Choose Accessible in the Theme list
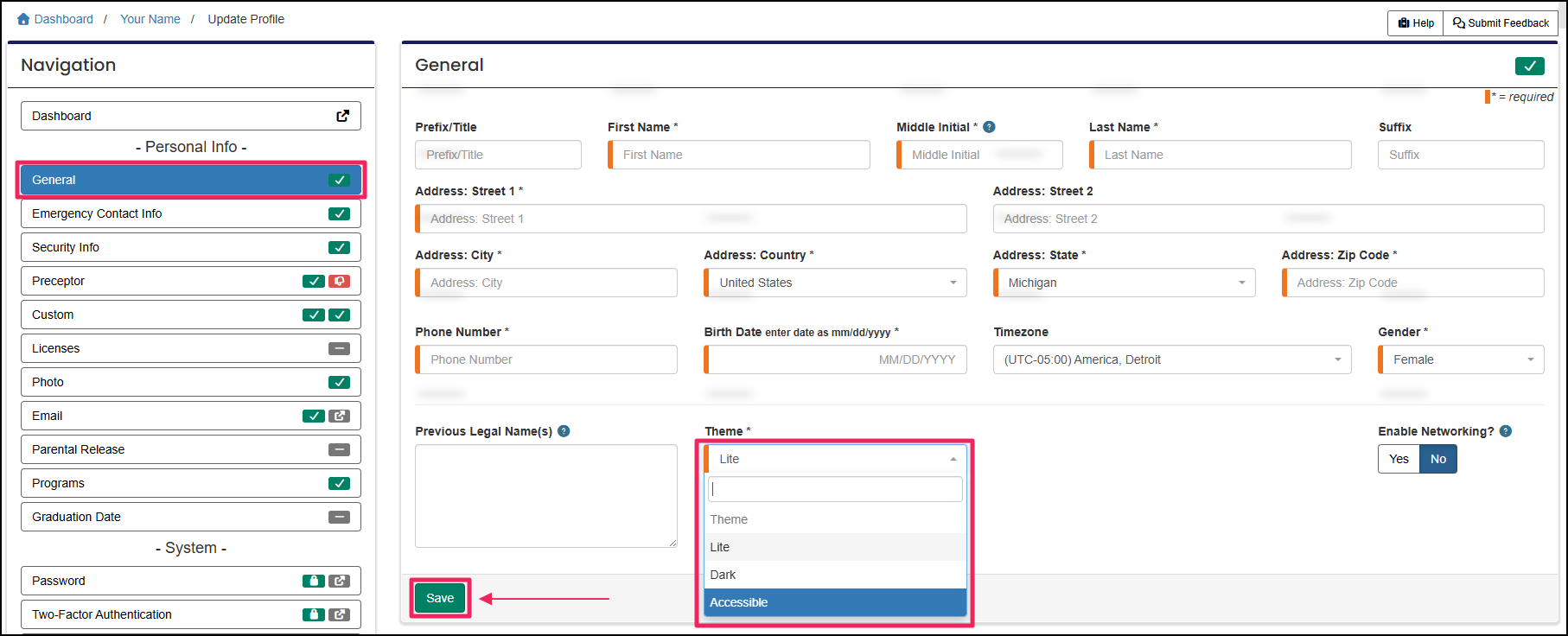The height and width of the screenshot is (636, 1568). pos(835,602)
